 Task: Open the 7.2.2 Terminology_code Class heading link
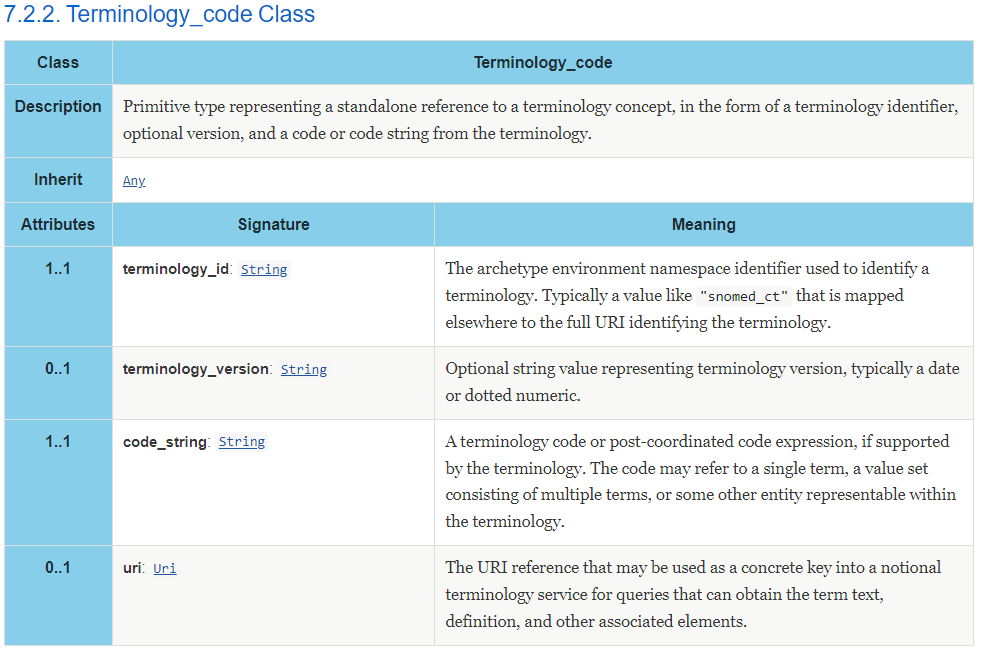tap(160, 14)
